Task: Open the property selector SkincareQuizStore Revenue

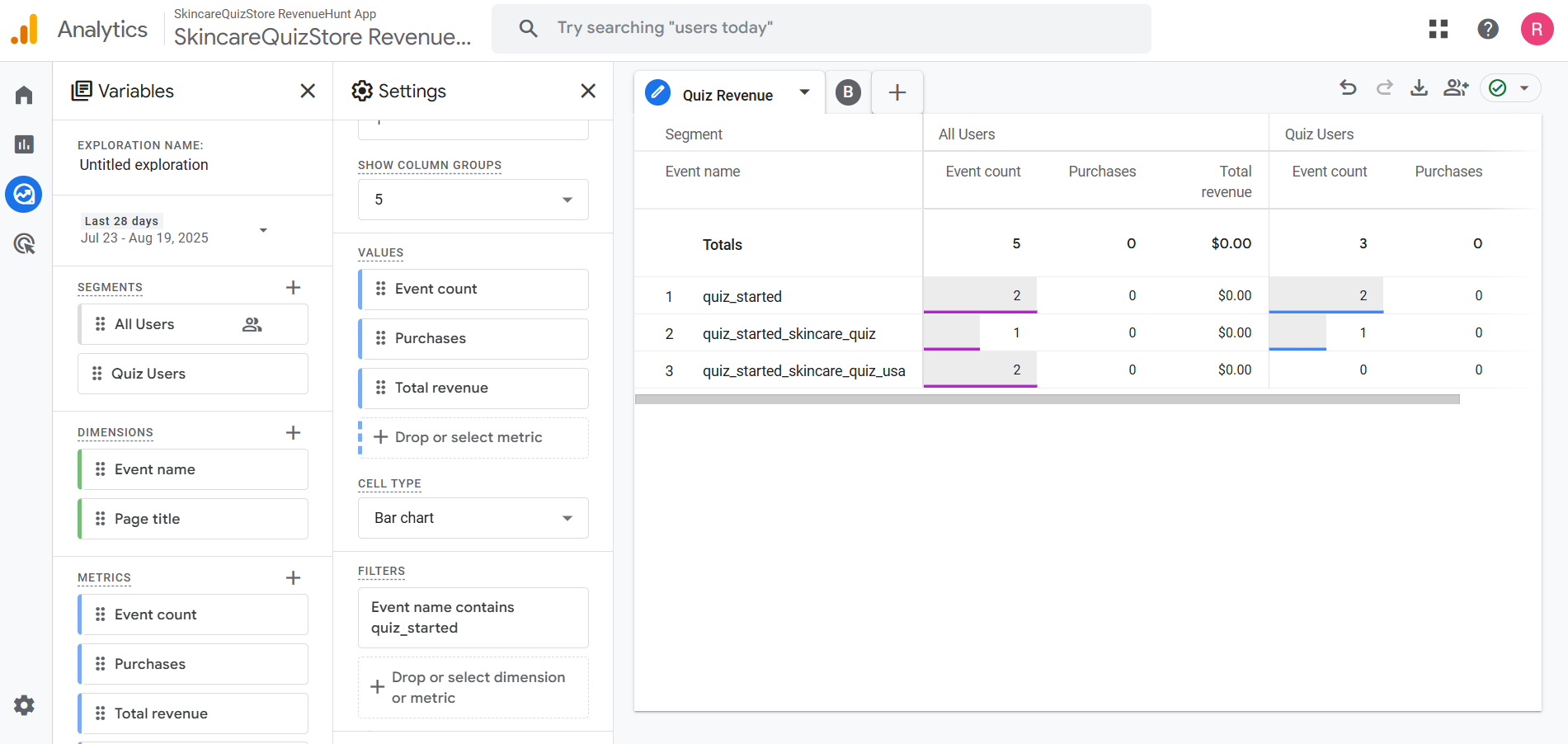Action: (x=323, y=29)
